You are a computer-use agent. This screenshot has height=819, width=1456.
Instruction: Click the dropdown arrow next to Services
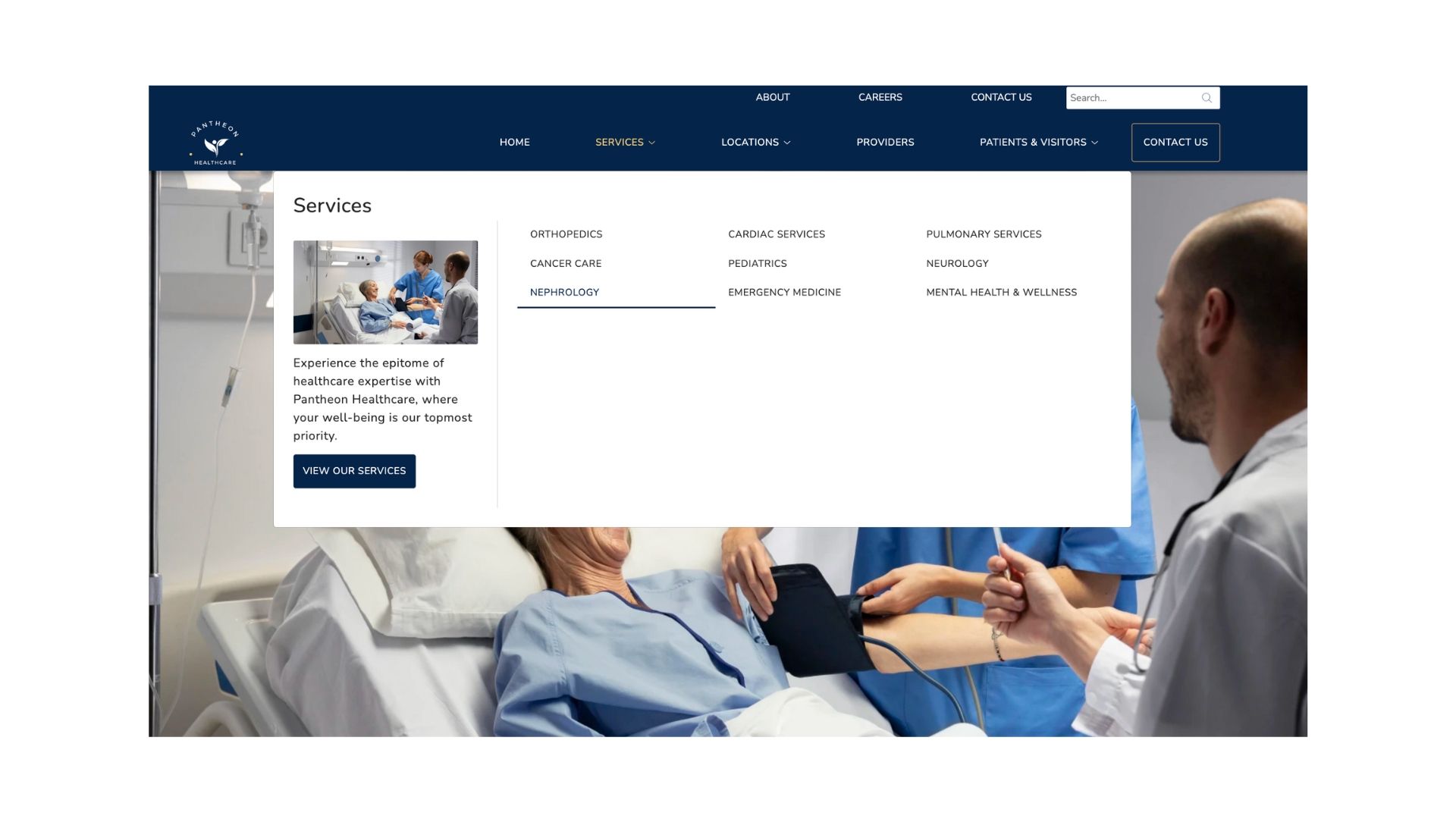[652, 142]
